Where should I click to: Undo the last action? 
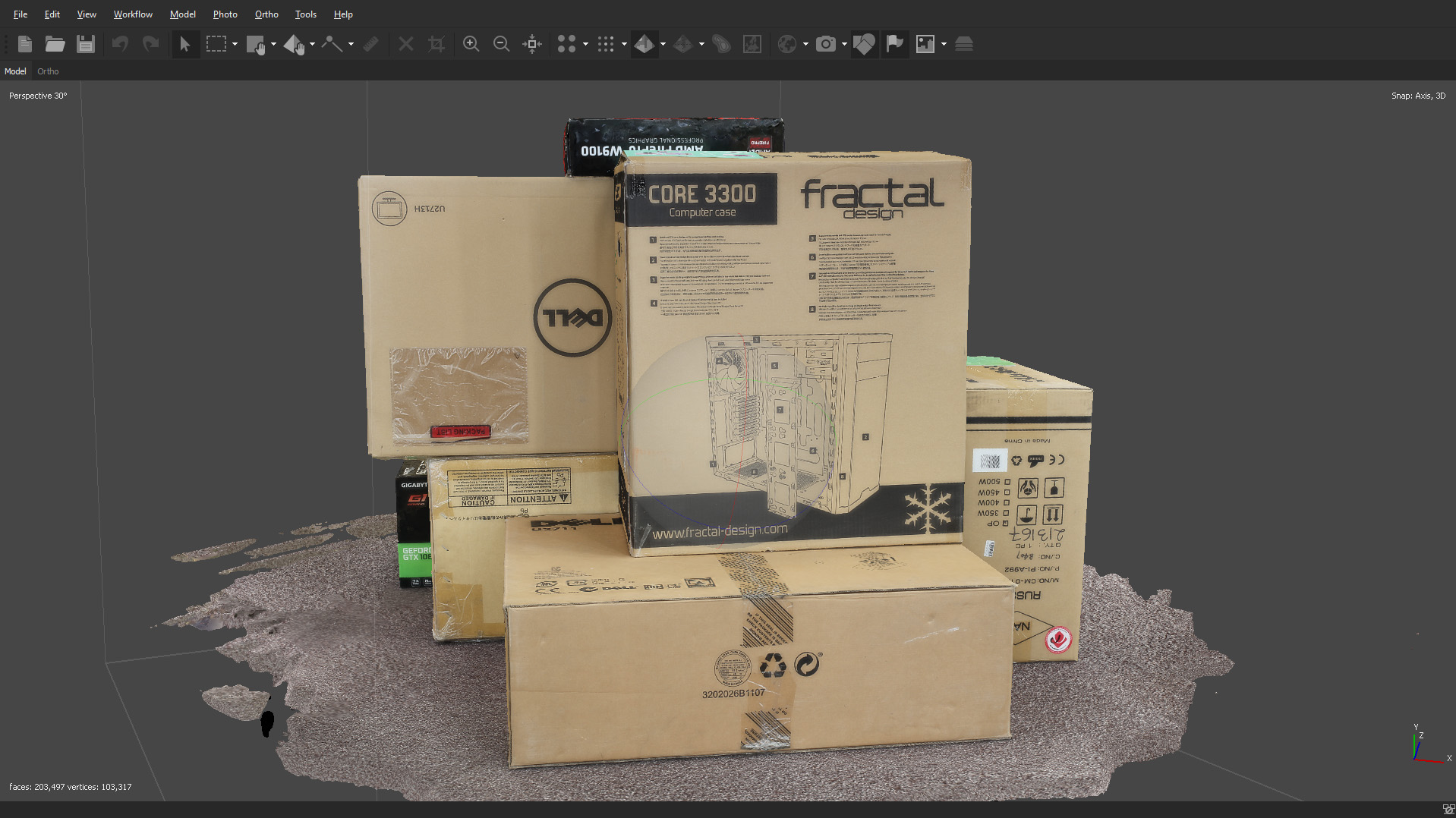coord(120,44)
